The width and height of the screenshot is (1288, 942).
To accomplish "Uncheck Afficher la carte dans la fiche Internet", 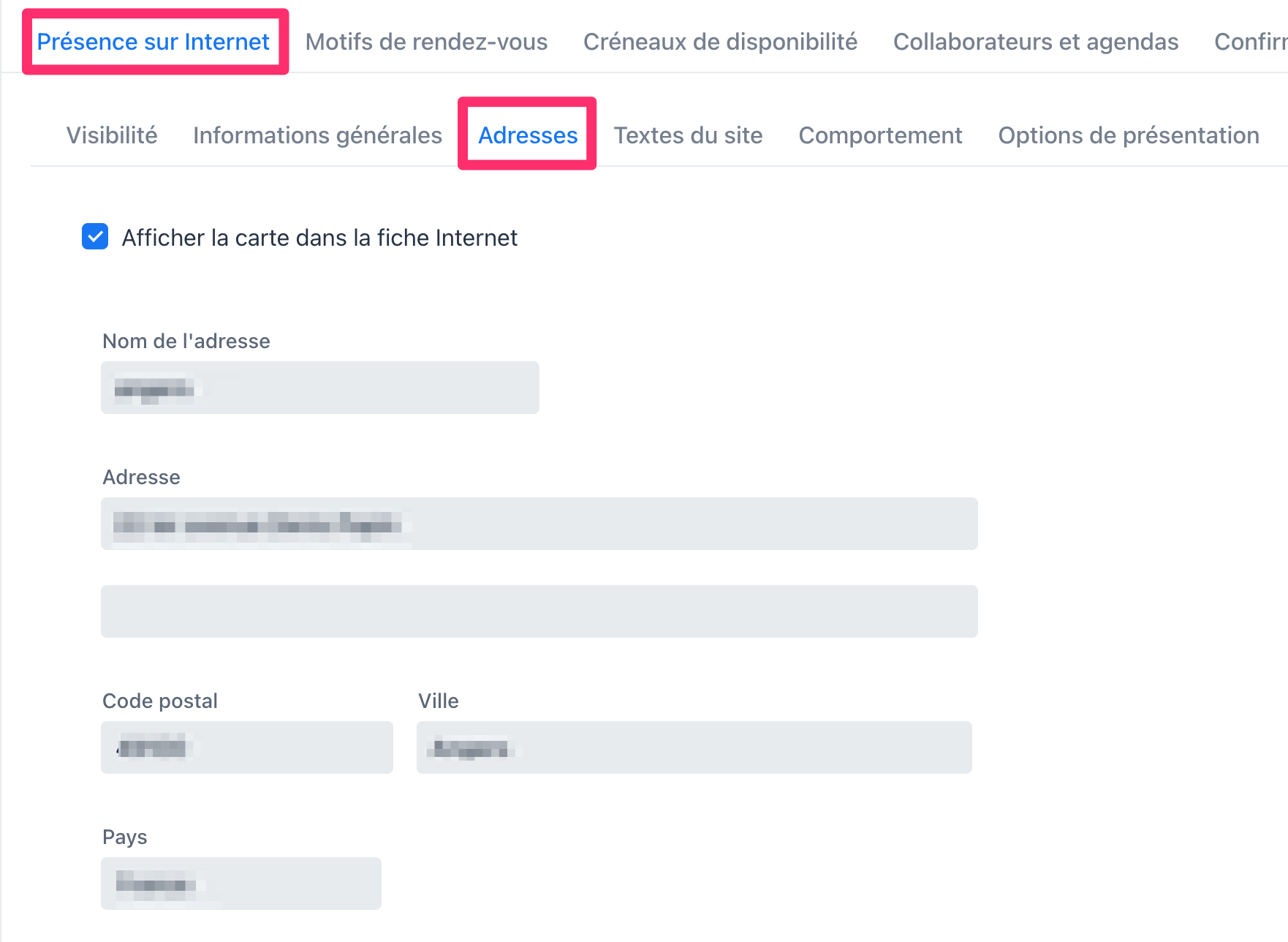I will [94, 237].
